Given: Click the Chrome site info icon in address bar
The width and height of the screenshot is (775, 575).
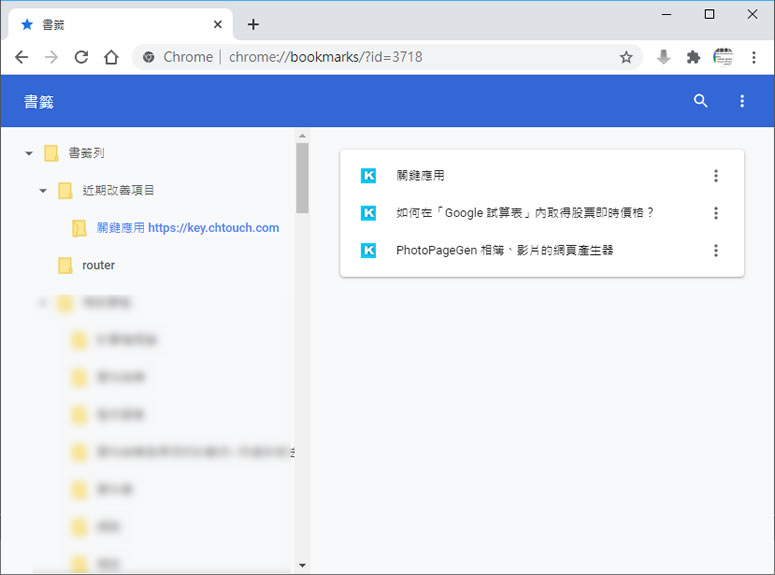Looking at the screenshot, I should click(x=148, y=57).
